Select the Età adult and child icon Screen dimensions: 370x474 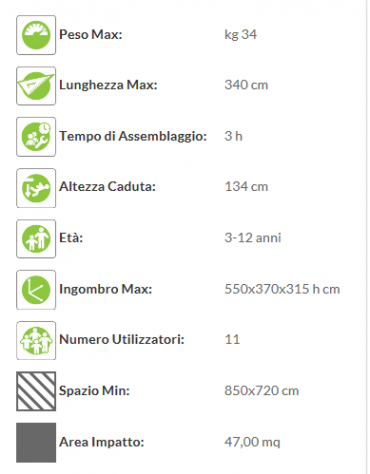pos(36,239)
